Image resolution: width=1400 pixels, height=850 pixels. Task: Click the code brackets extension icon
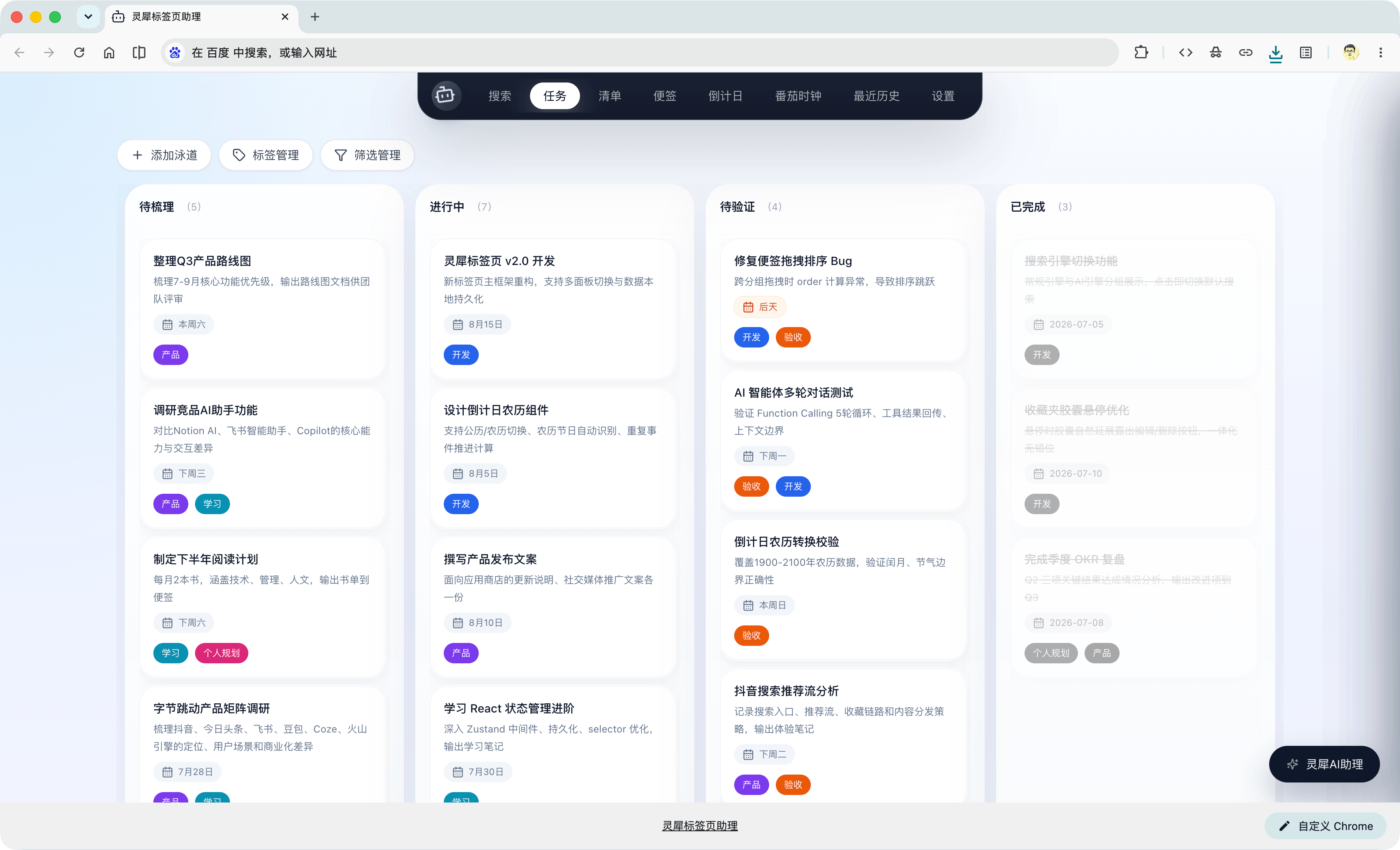point(1186,53)
